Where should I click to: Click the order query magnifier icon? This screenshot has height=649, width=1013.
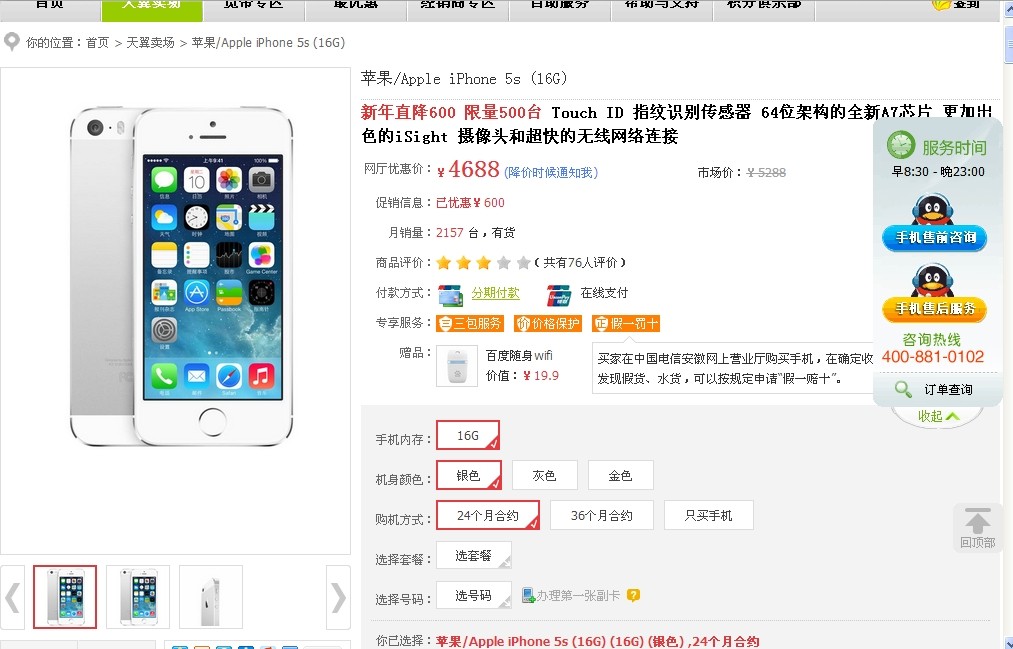[903, 389]
